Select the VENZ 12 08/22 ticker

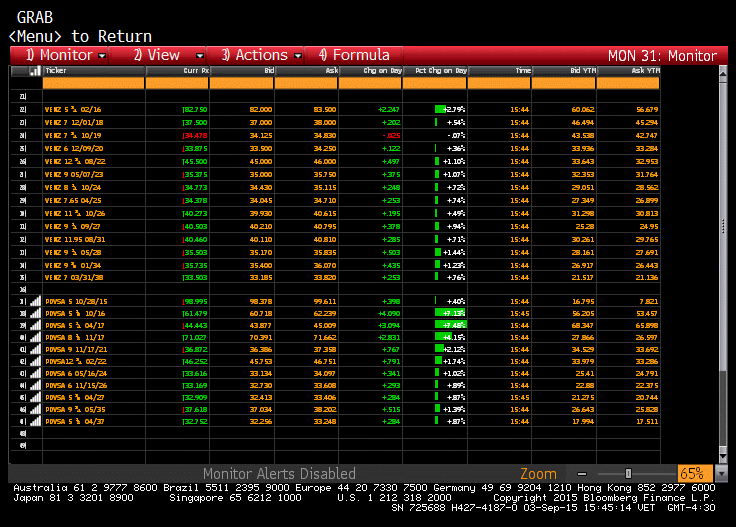(75, 161)
